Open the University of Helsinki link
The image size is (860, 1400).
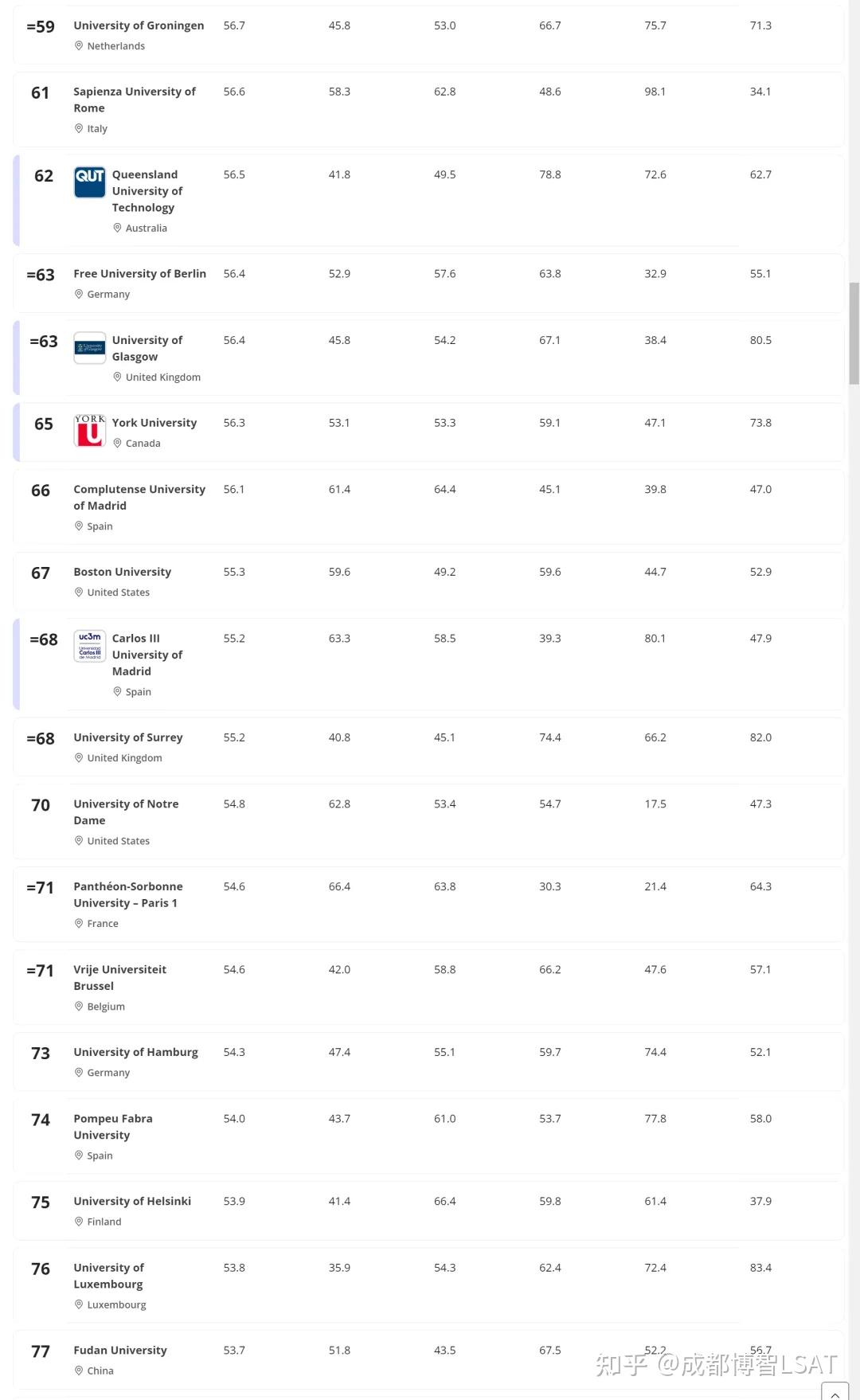point(132,1201)
